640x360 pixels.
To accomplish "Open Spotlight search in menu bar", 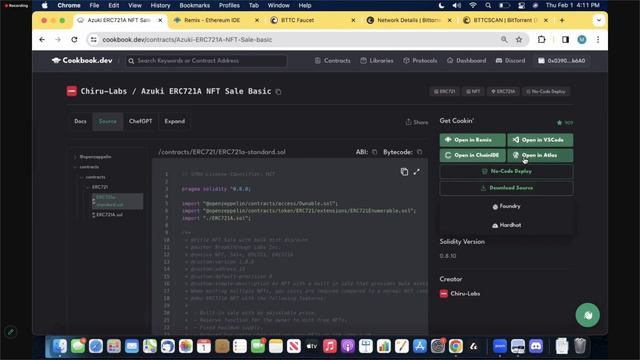I will point(488,5).
